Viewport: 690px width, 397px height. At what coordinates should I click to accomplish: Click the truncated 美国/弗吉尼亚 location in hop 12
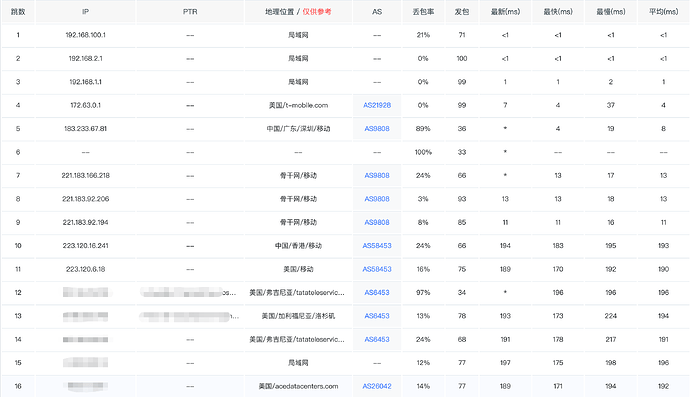coord(297,292)
